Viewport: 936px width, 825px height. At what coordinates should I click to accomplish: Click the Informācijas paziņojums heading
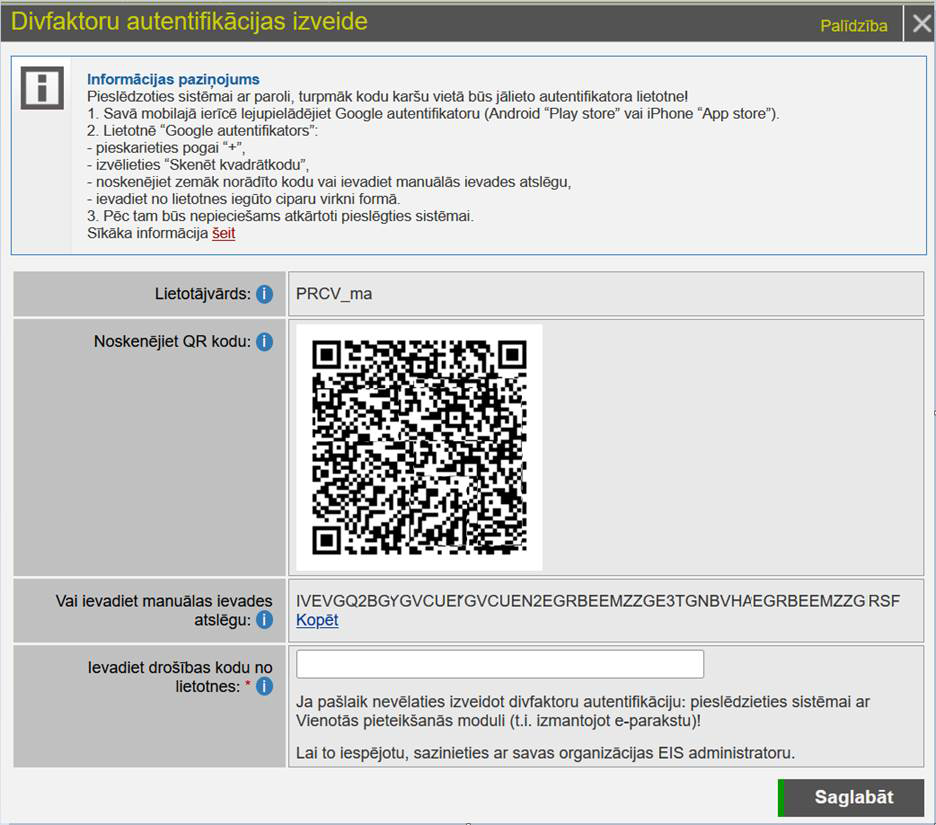(x=173, y=79)
